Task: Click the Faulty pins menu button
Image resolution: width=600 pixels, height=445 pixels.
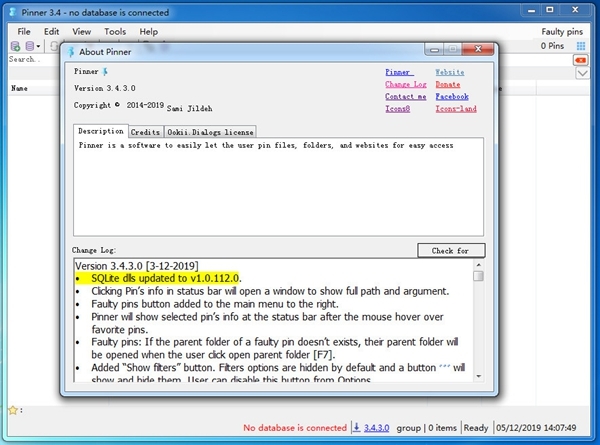Action: click(x=562, y=31)
